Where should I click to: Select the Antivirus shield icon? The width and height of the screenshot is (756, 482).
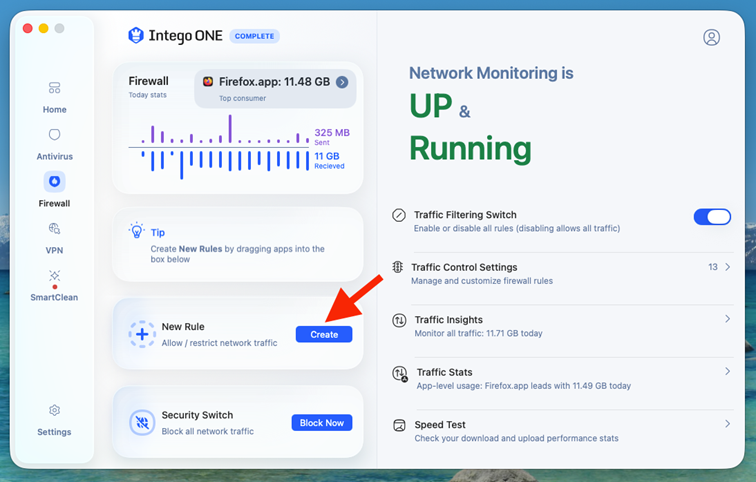[x=54, y=134]
